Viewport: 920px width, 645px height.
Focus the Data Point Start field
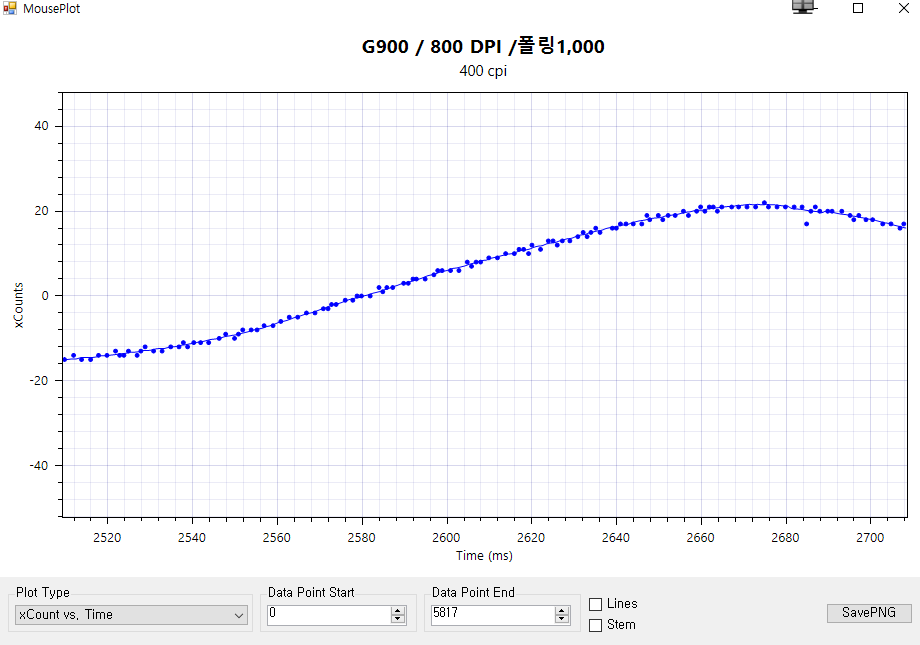tap(327, 615)
